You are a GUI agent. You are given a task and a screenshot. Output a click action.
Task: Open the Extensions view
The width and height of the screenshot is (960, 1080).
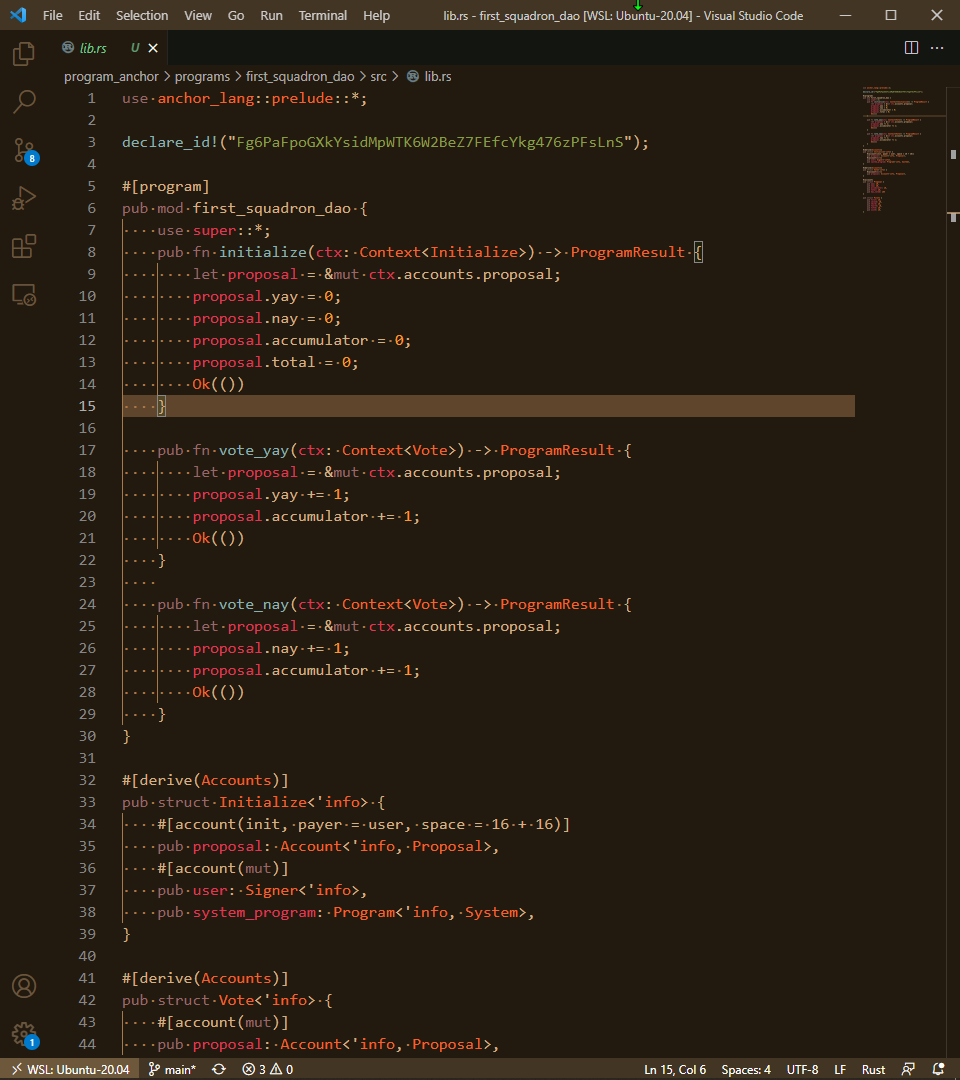point(24,247)
